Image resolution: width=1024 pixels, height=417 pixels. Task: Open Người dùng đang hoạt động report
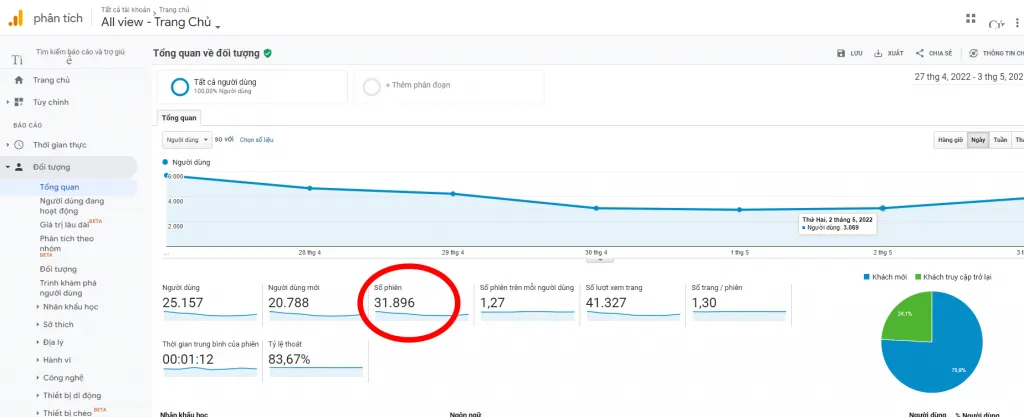pyautogui.click(x=72, y=206)
